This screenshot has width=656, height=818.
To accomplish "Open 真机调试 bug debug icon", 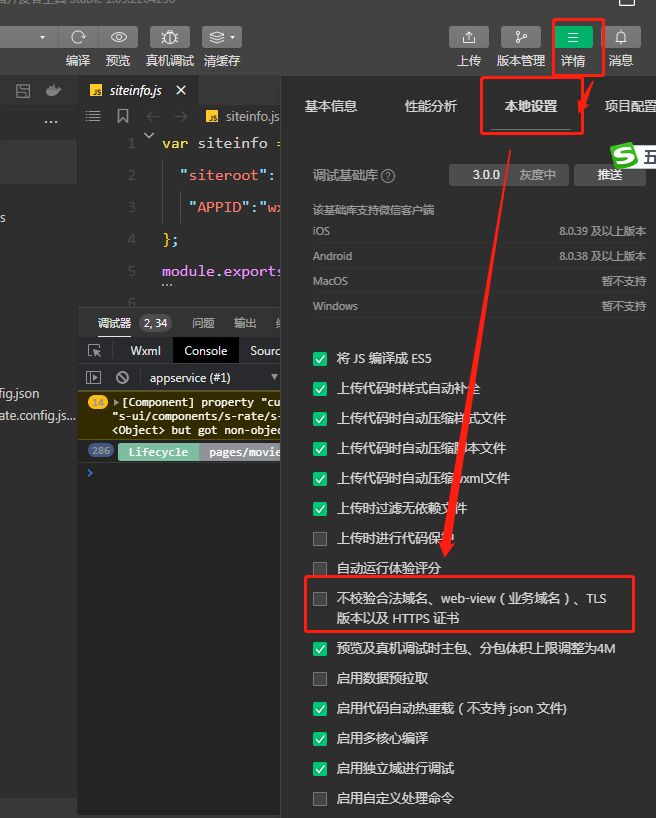I will pos(170,37).
